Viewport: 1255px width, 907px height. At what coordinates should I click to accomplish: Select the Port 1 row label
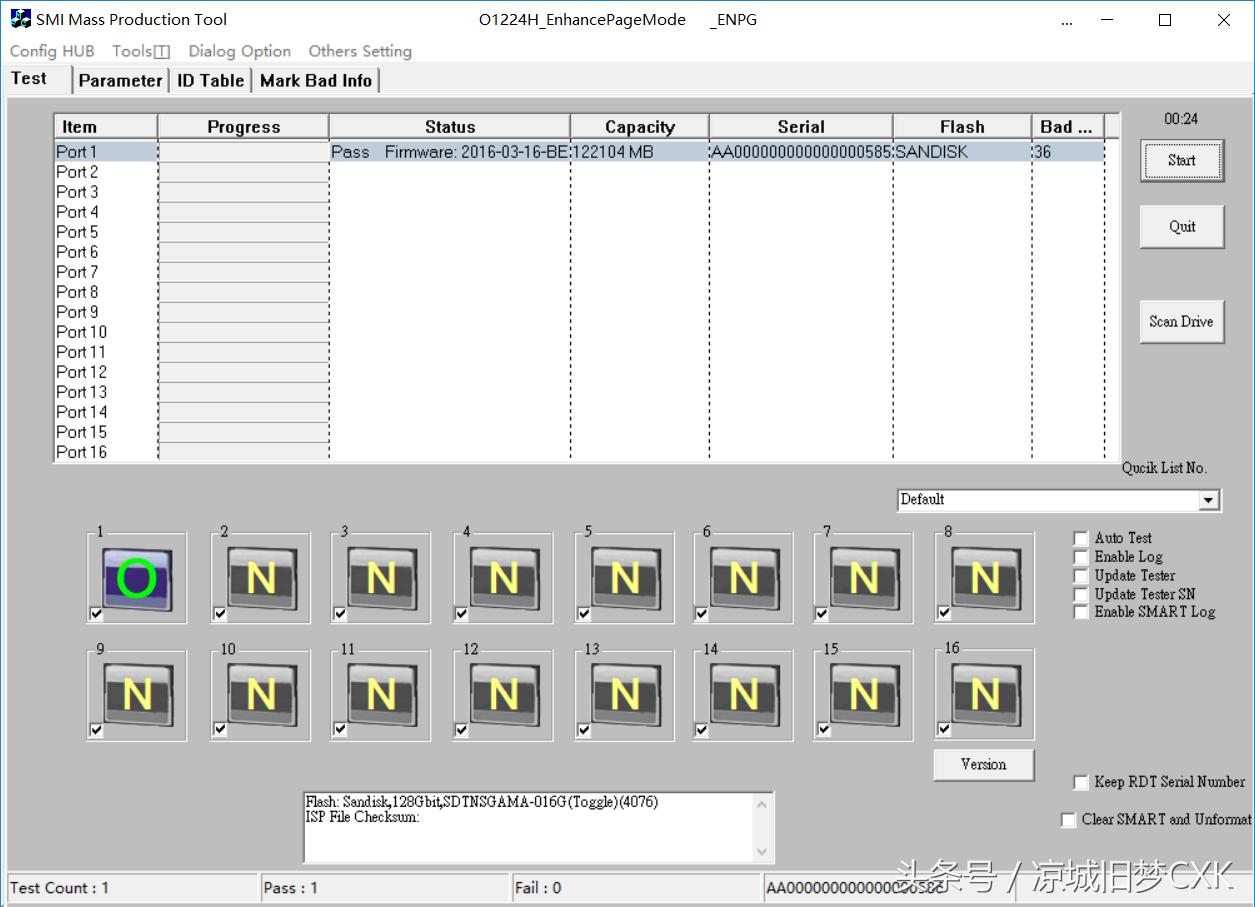77,152
